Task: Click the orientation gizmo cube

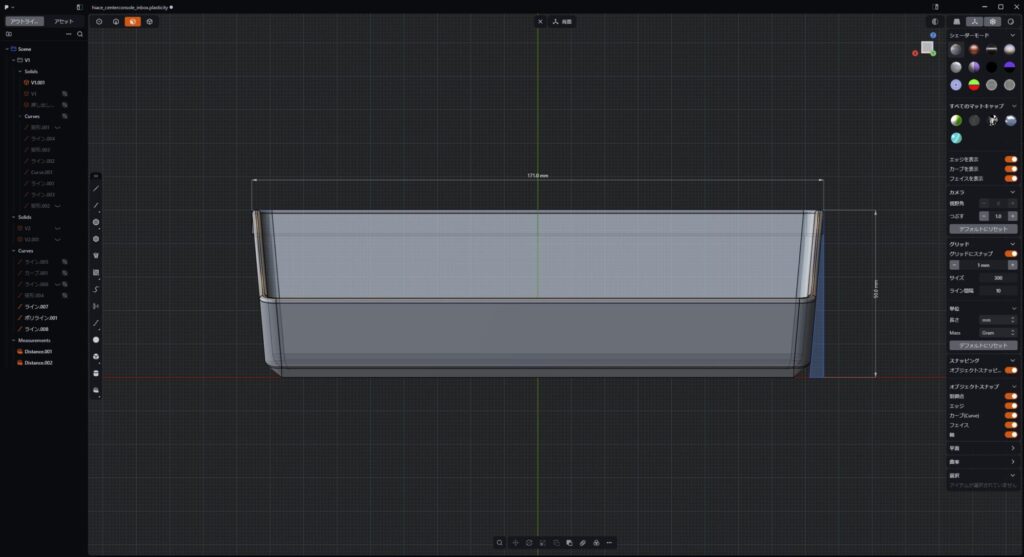Action: coord(927,47)
